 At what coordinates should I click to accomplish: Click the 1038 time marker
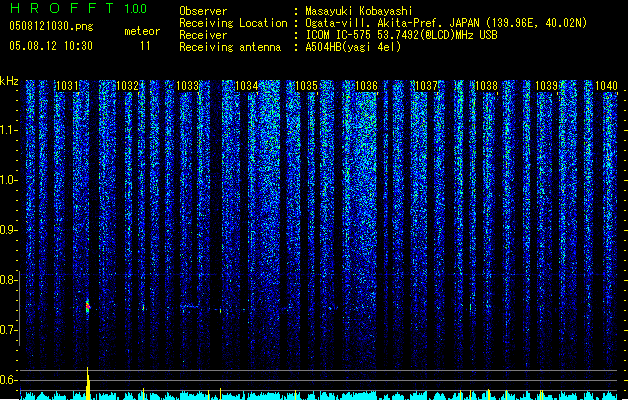pyautogui.click(x=486, y=86)
